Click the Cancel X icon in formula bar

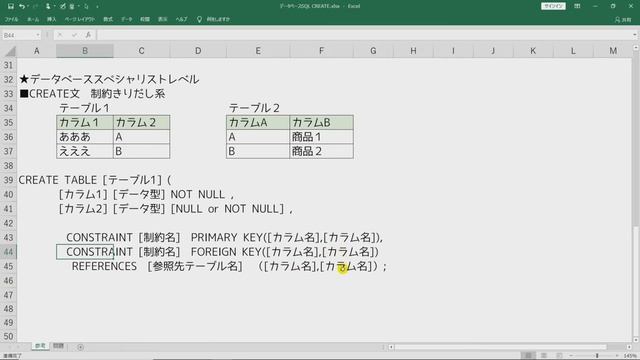coord(60,35)
